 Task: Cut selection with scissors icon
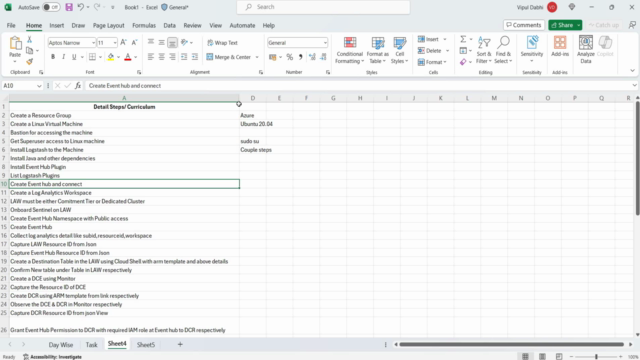(x=29, y=39)
